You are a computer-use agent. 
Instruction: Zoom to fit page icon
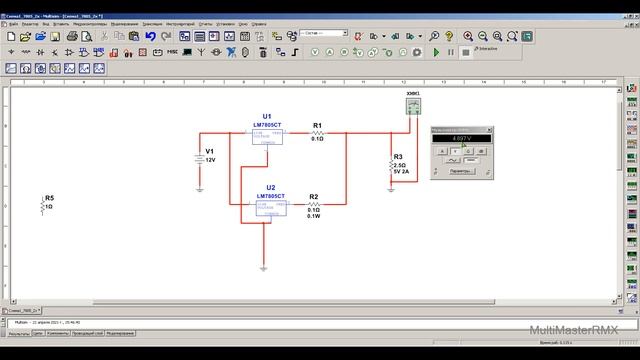click(512, 36)
